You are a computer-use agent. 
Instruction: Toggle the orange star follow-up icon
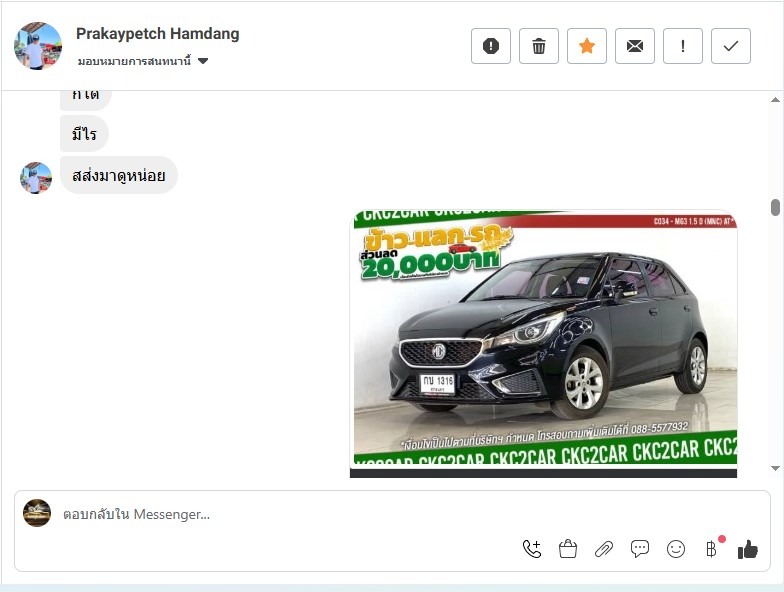[586, 46]
